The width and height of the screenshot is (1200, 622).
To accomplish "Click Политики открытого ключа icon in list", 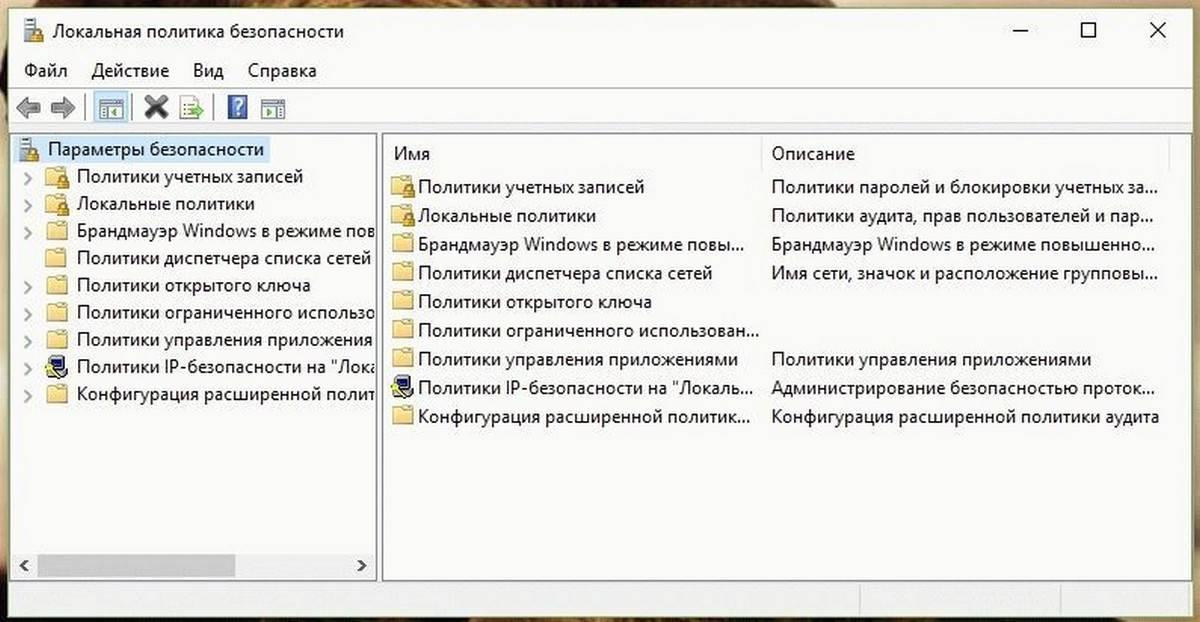I will [403, 302].
